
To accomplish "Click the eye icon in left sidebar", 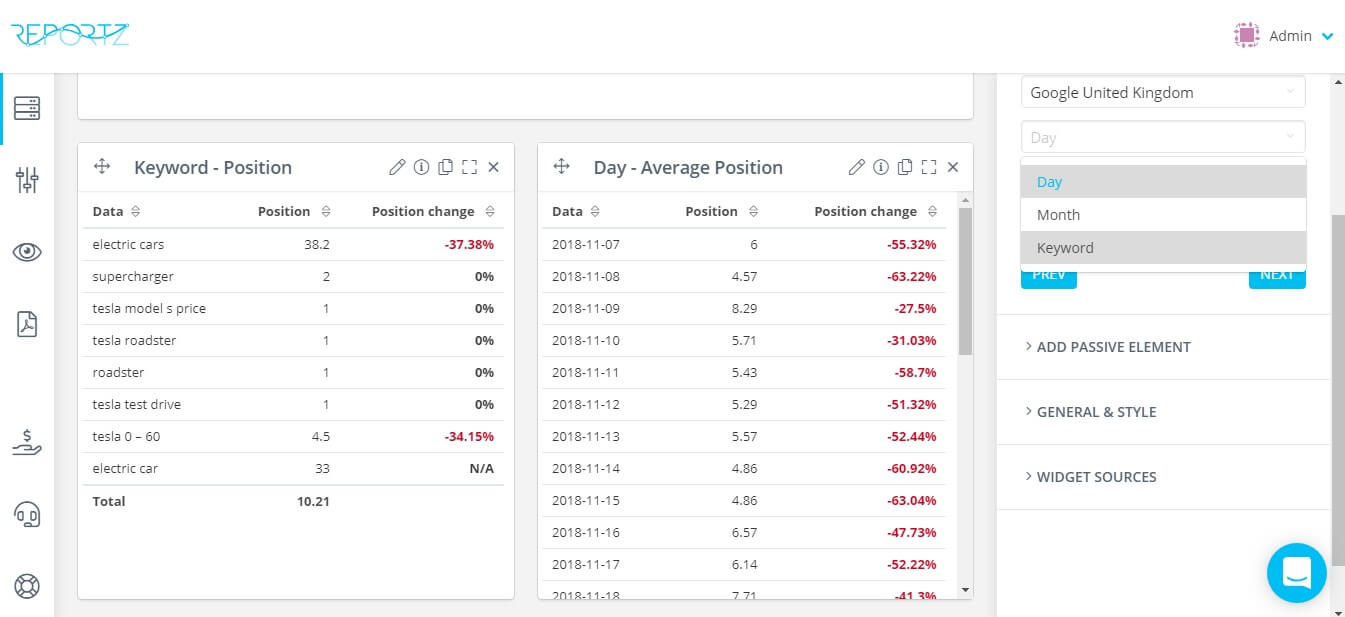I will (x=27, y=252).
